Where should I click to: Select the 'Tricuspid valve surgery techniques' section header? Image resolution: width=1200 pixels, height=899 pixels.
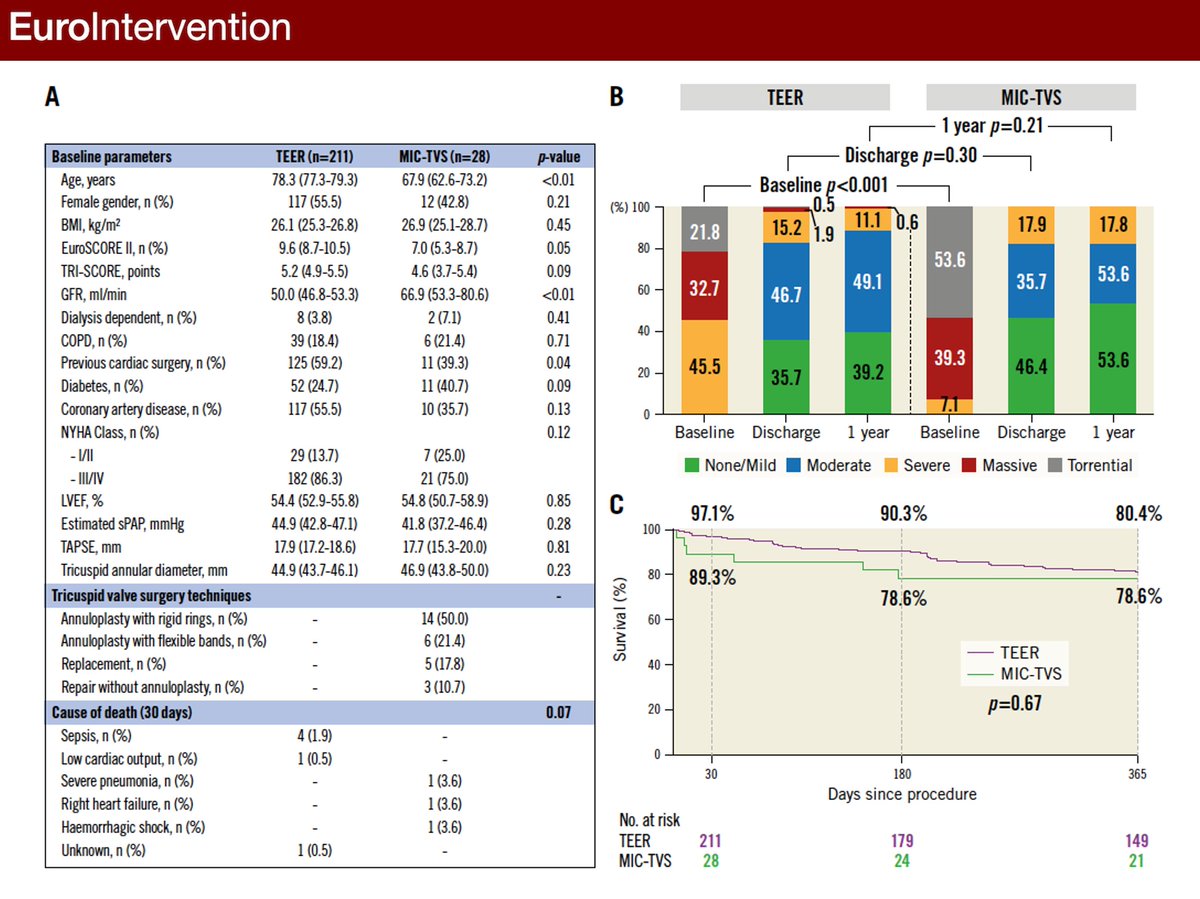tap(150, 596)
